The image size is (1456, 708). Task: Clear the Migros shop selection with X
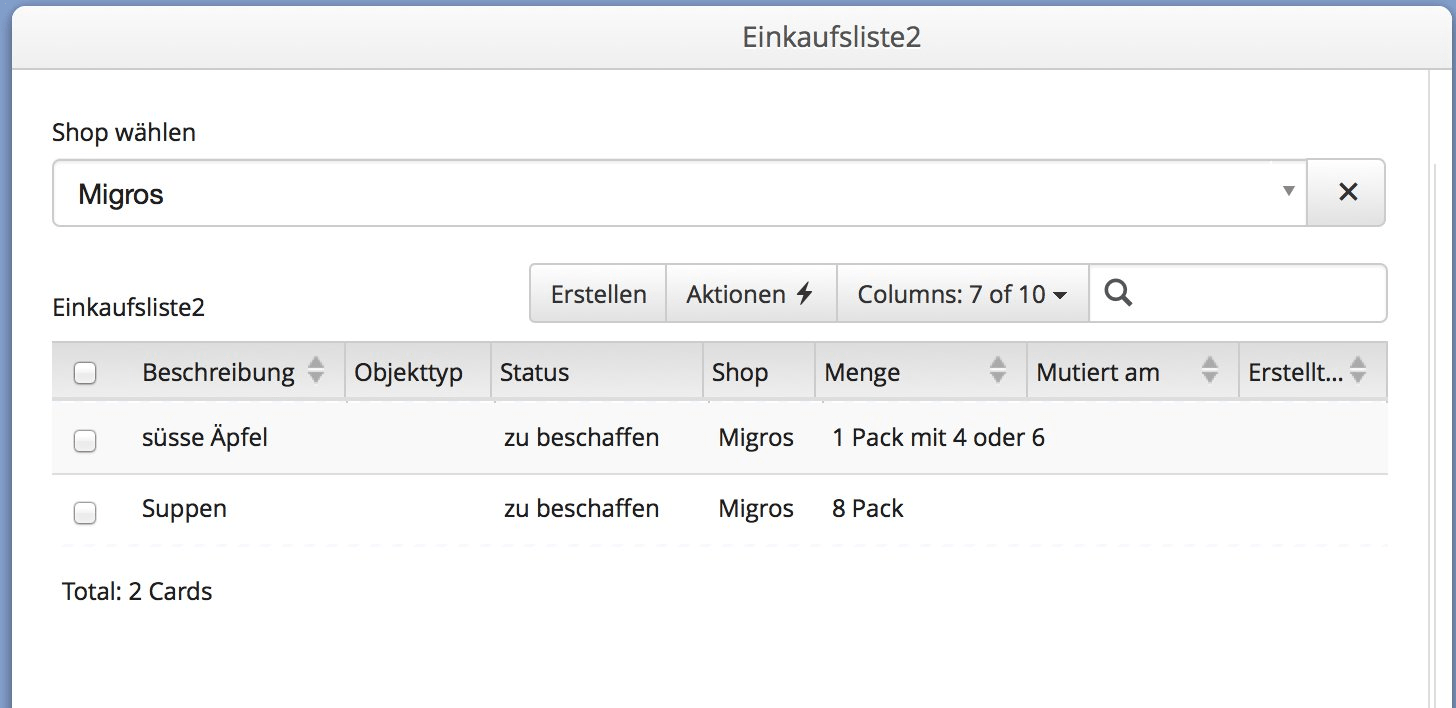(x=1347, y=193)
